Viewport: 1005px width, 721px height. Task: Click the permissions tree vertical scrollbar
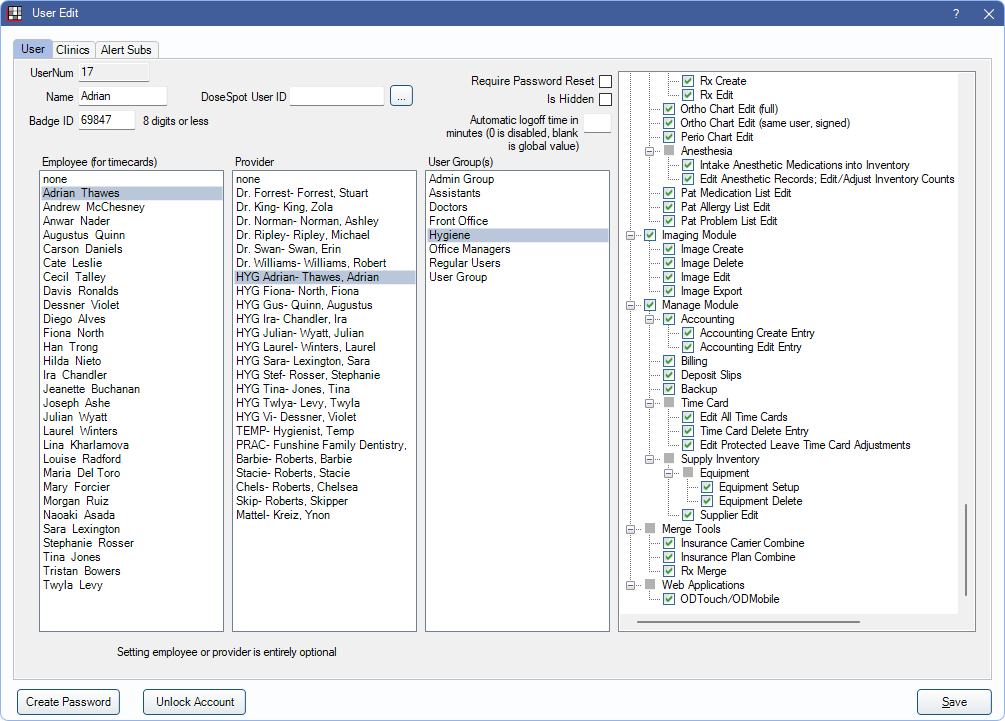click(x=965, y=549)
